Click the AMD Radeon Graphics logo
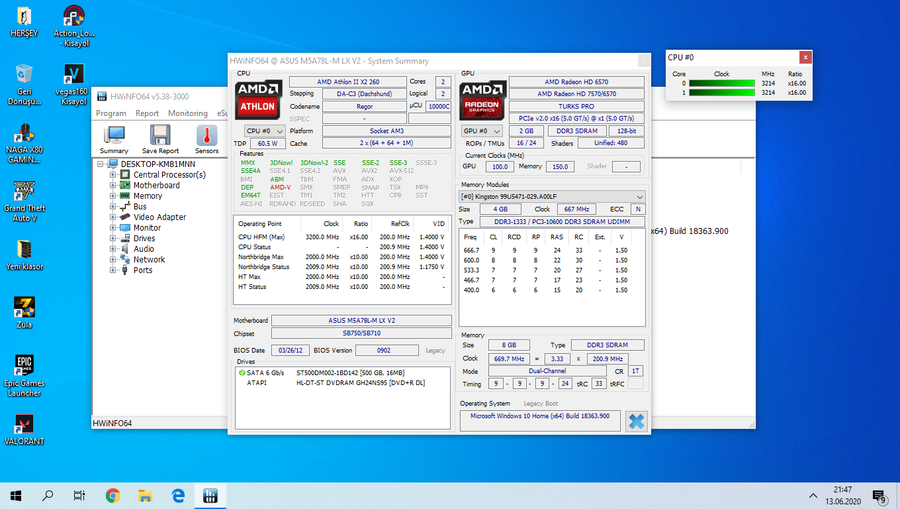 tap(483, 100)
